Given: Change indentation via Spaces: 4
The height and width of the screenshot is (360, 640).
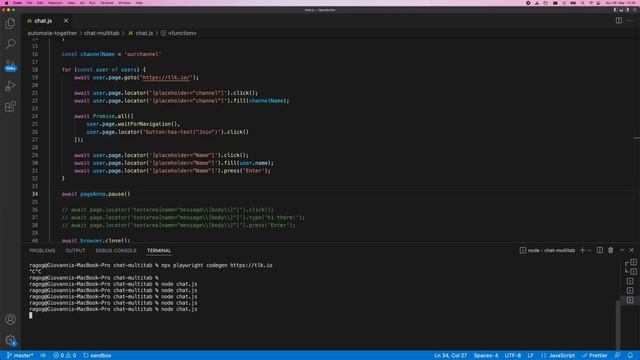Looking at the screenshot, I should [486, 356].
